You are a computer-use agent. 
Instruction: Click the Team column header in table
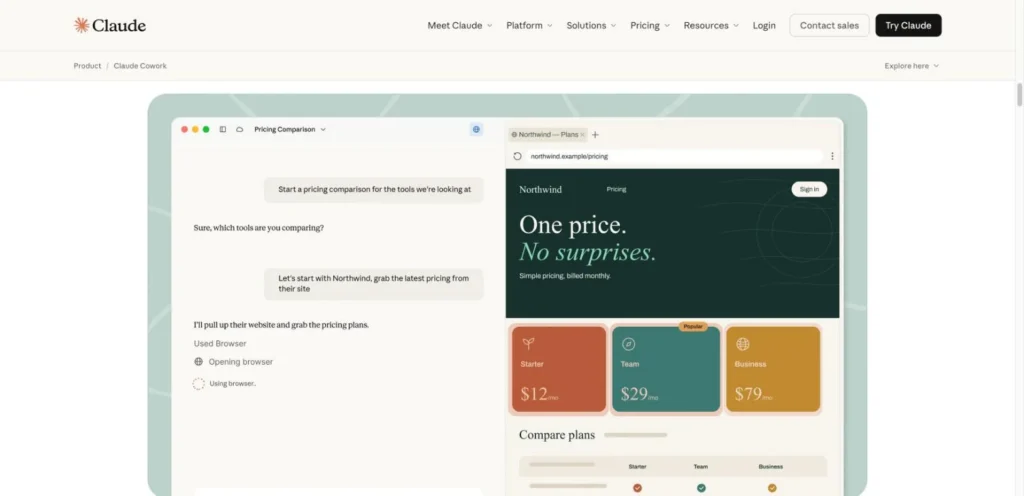701,467
